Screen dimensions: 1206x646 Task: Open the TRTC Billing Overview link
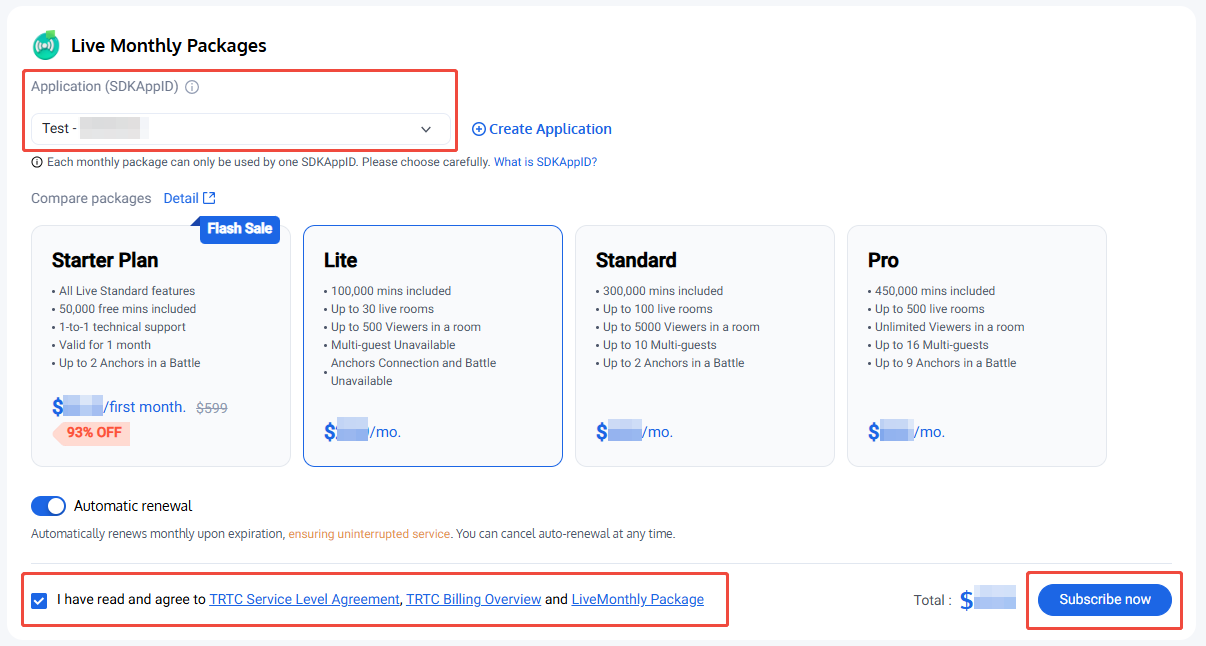point(474,600)
